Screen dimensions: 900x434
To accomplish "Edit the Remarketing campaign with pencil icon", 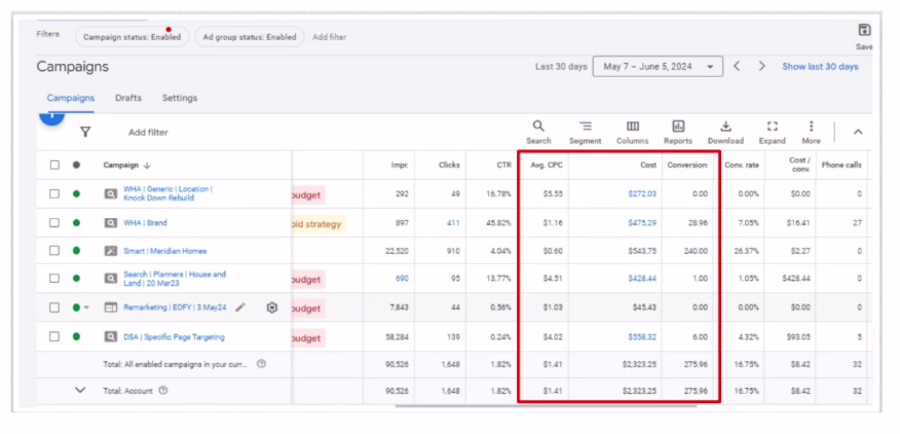I will coord(240,308).
